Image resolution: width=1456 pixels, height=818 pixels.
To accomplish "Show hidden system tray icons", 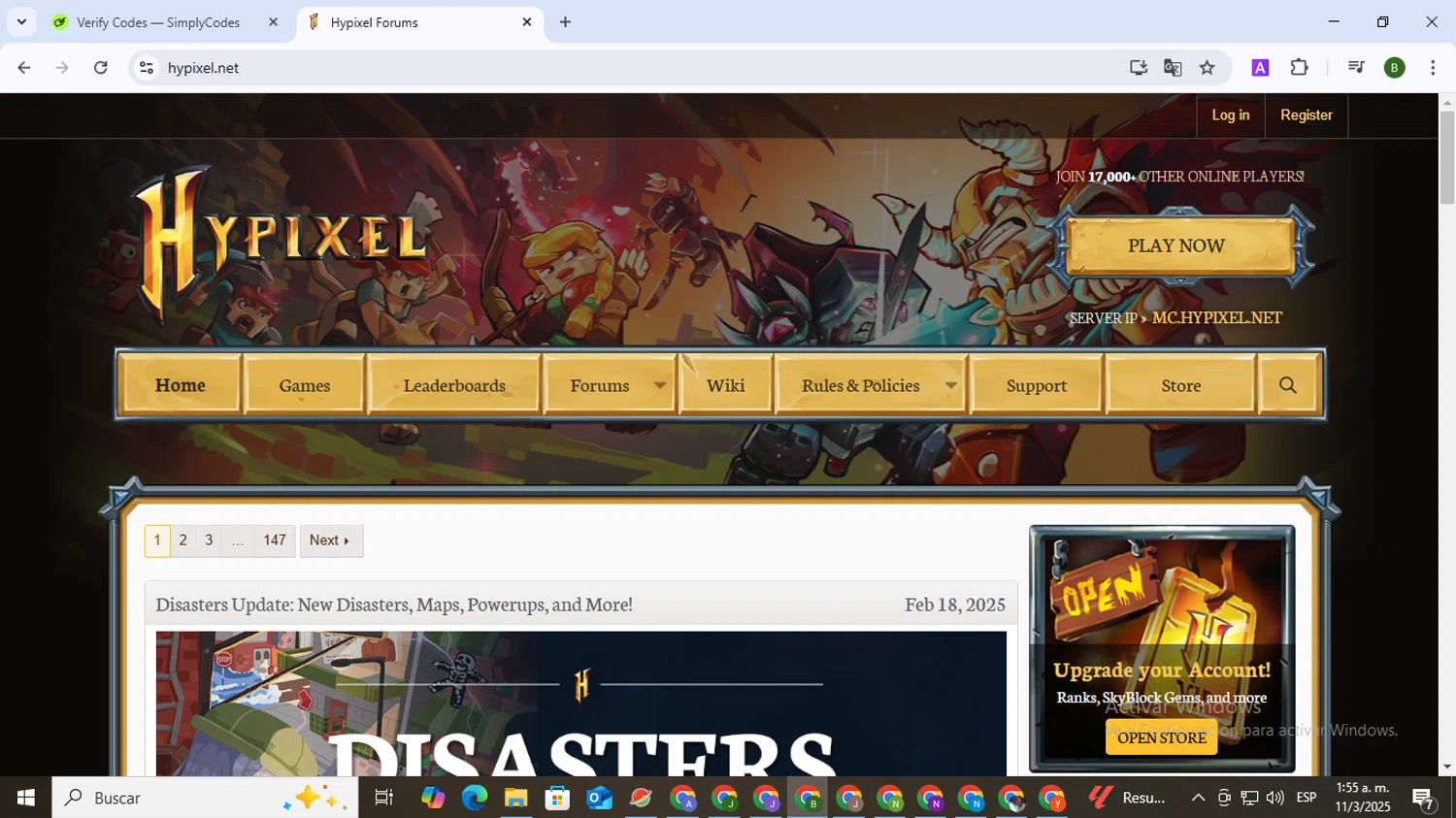I will coord(1198,798).
